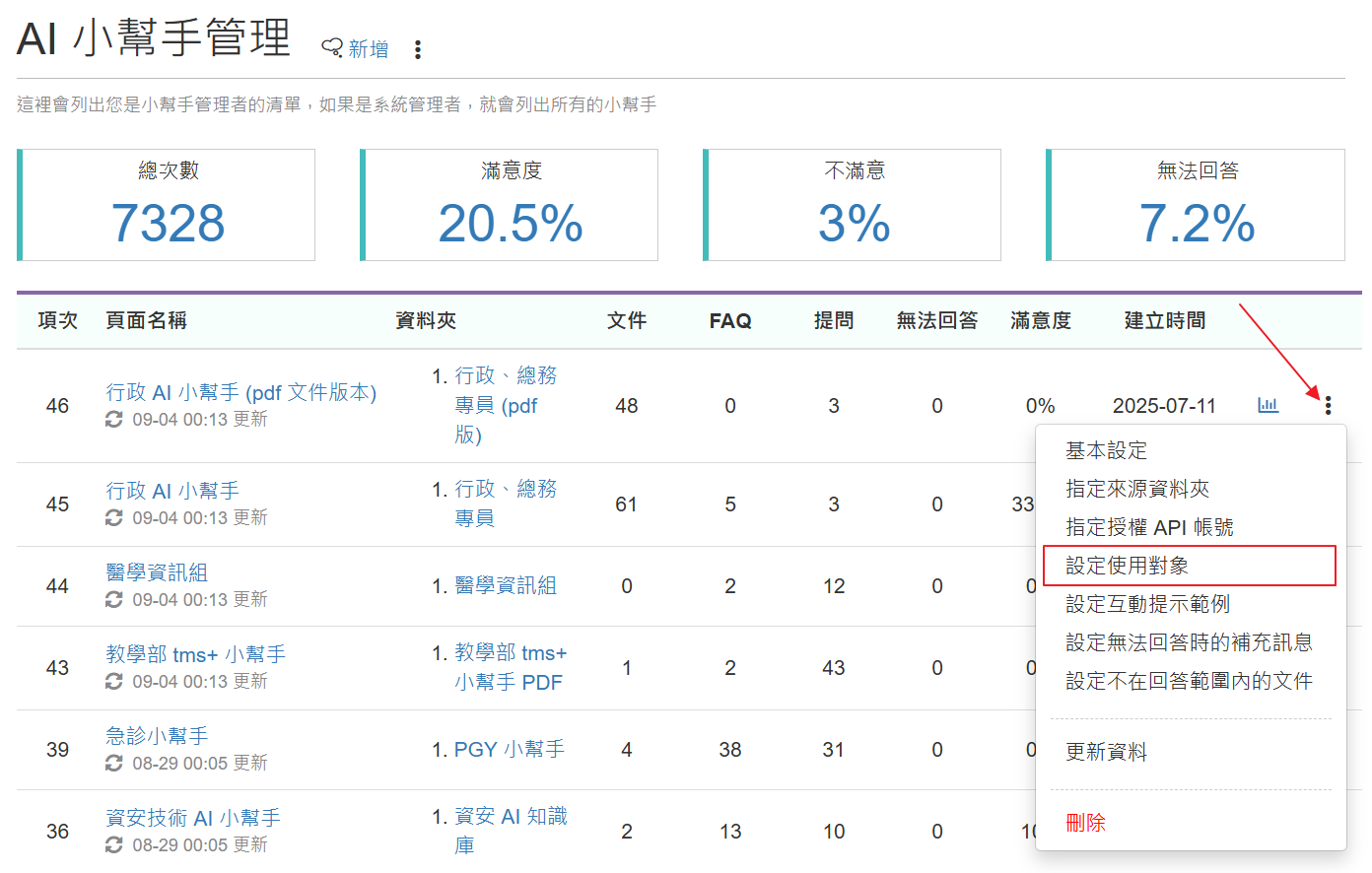Select 基本設定 from the context menu
The image size is (1372, 873).
point(1106,450)
